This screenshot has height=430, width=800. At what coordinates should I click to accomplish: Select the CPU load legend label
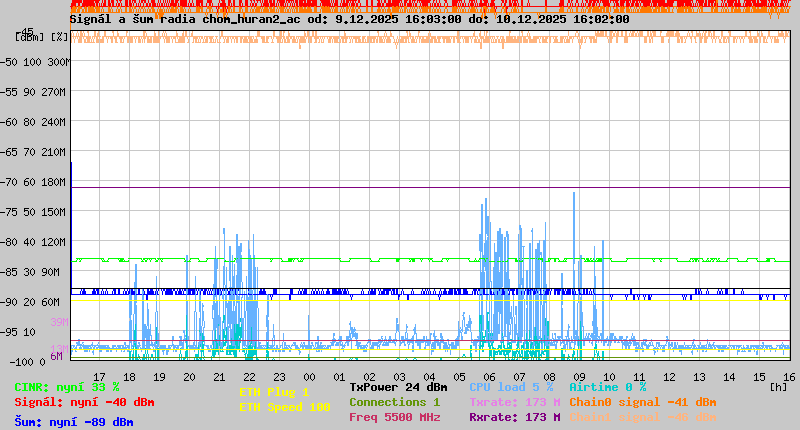511,387
